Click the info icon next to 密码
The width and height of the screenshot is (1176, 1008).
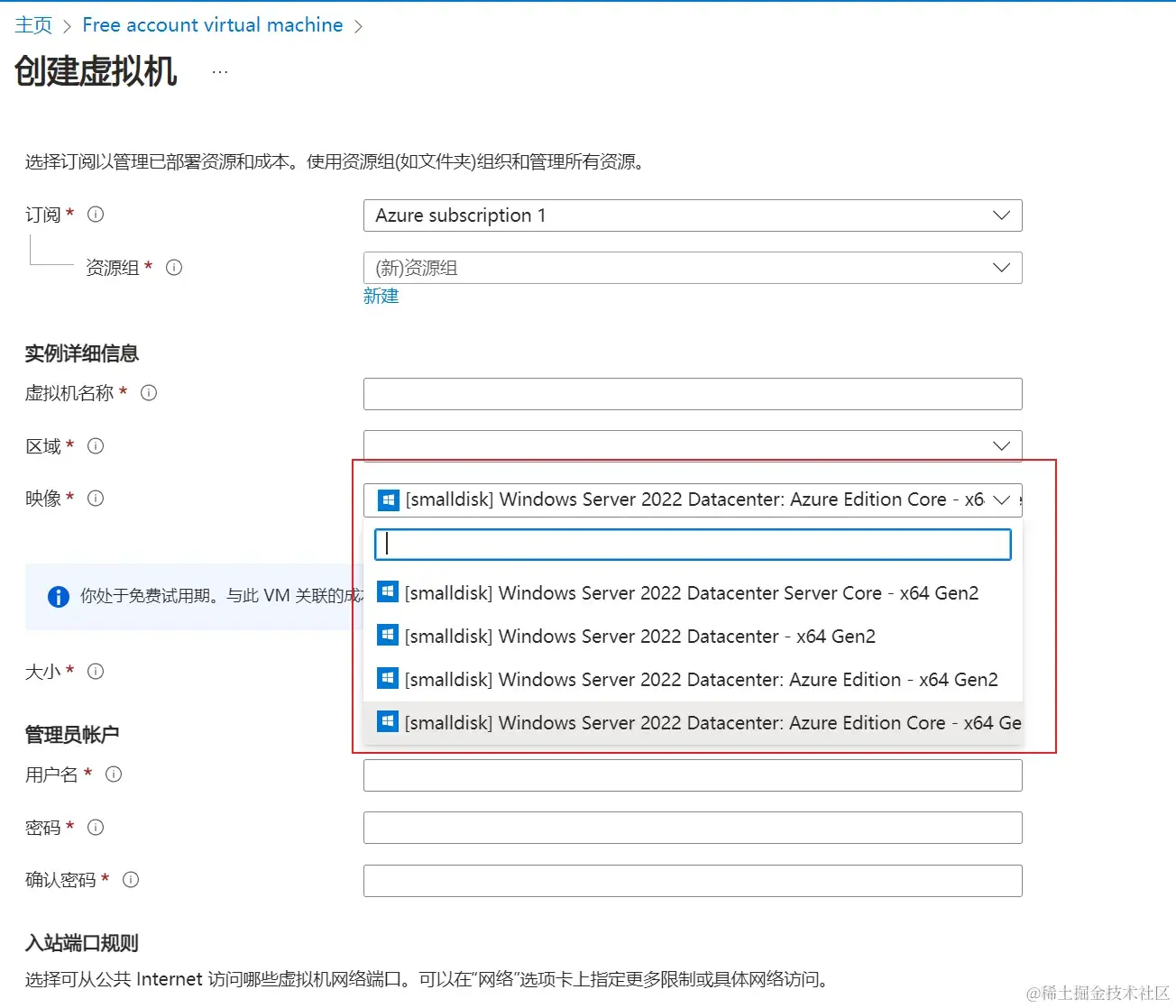[96, 828]
